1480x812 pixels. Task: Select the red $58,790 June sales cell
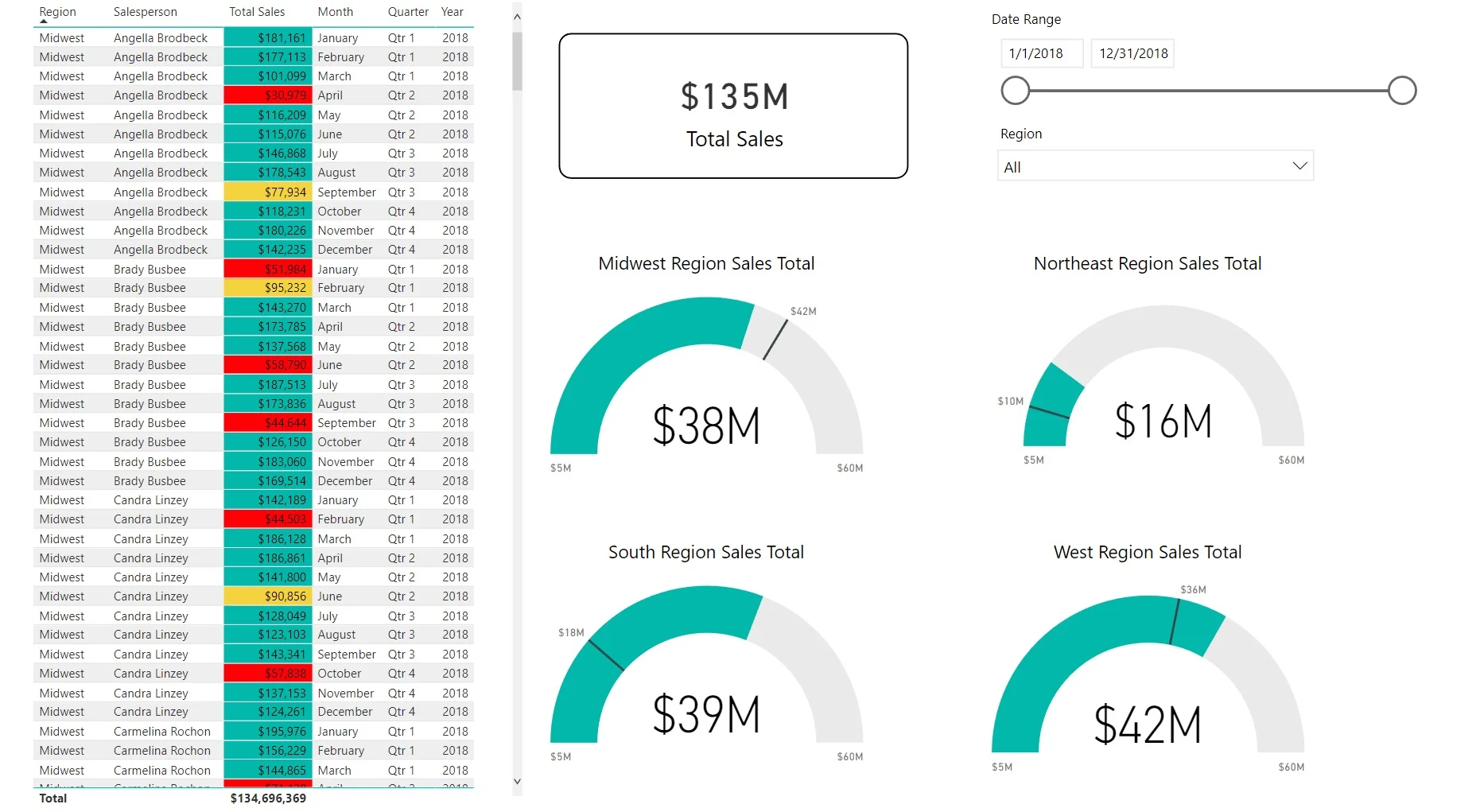click(268, 364)
